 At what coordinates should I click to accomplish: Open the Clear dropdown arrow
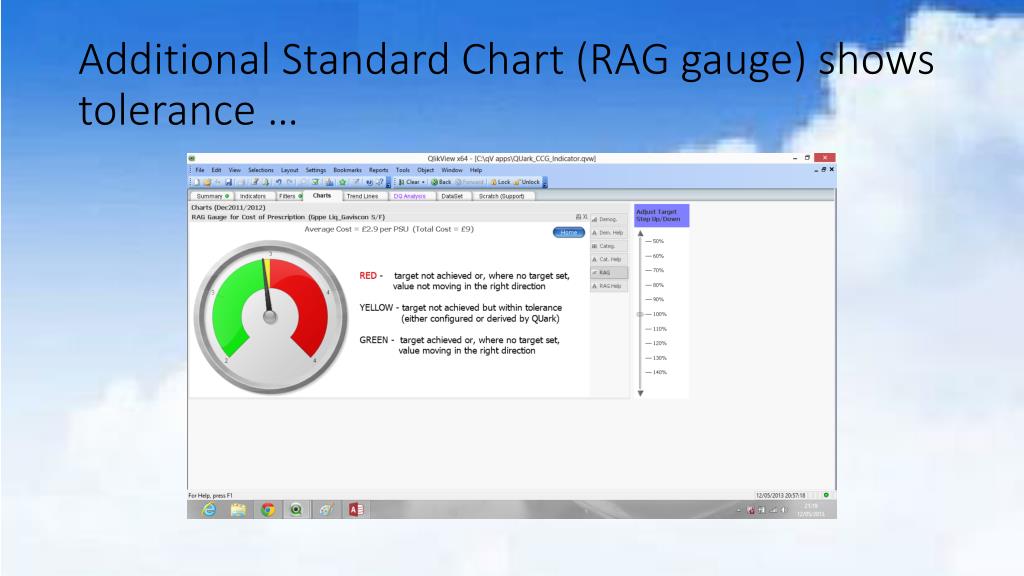click(x=423, y=182)
